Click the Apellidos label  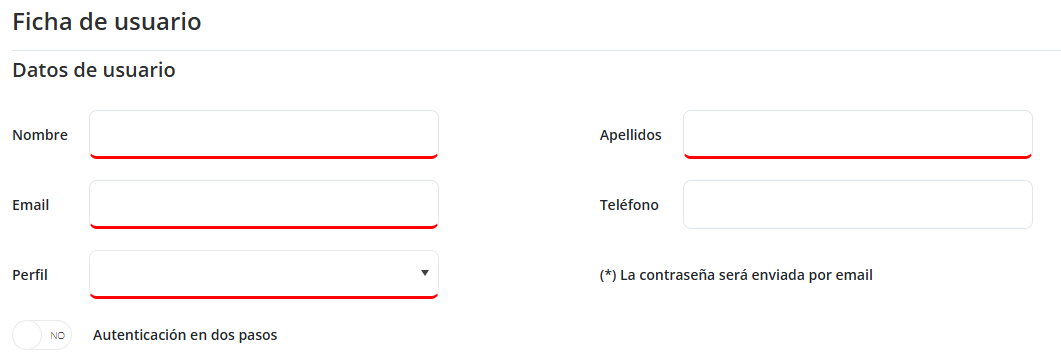pos(631,135)
